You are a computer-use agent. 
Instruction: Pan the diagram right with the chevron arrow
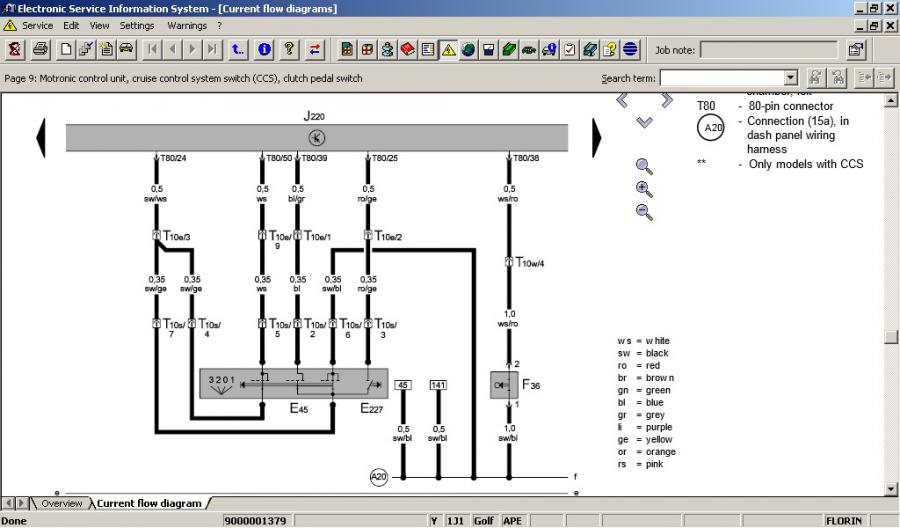(667, 100)
